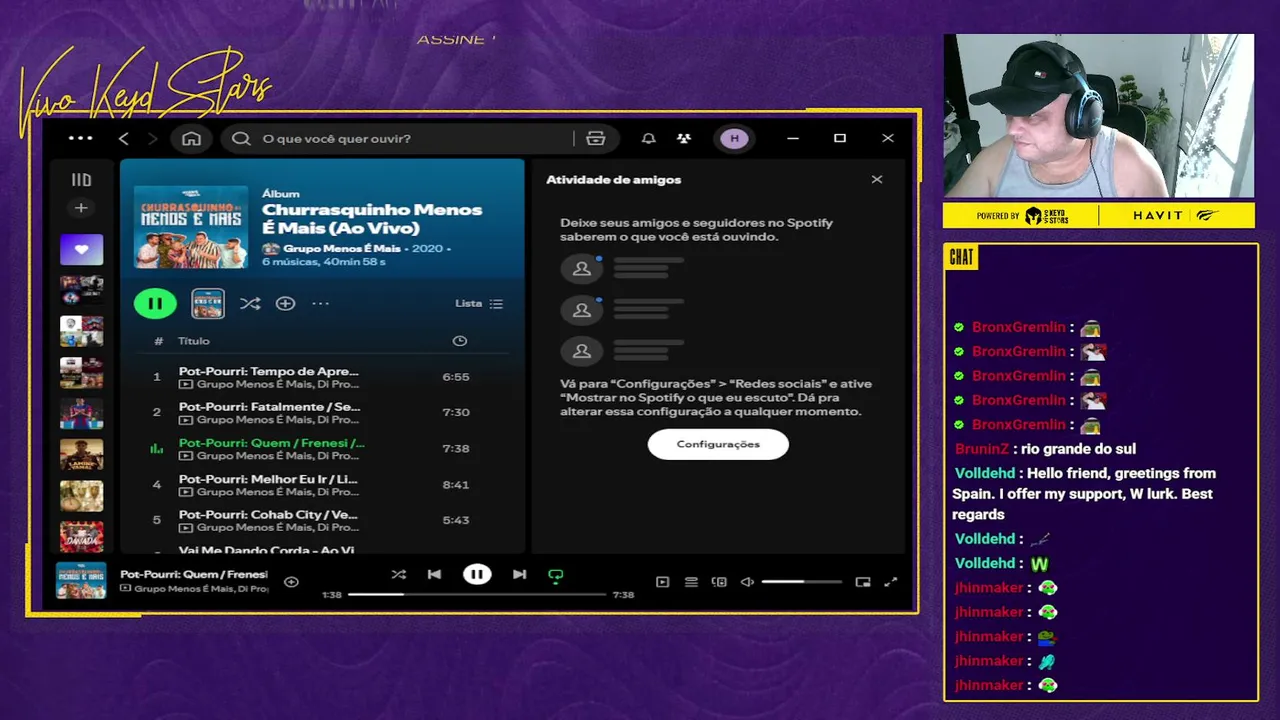Toggle the green repeat button
1280x720 pixels.
click(556, 574)
